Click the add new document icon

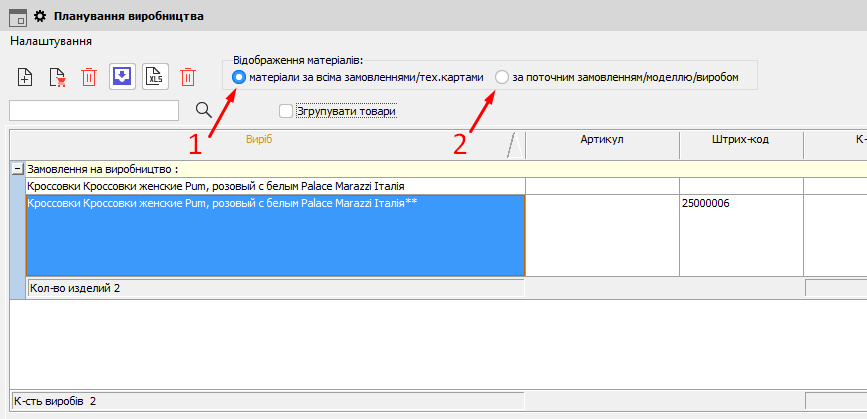coord(26,77)
